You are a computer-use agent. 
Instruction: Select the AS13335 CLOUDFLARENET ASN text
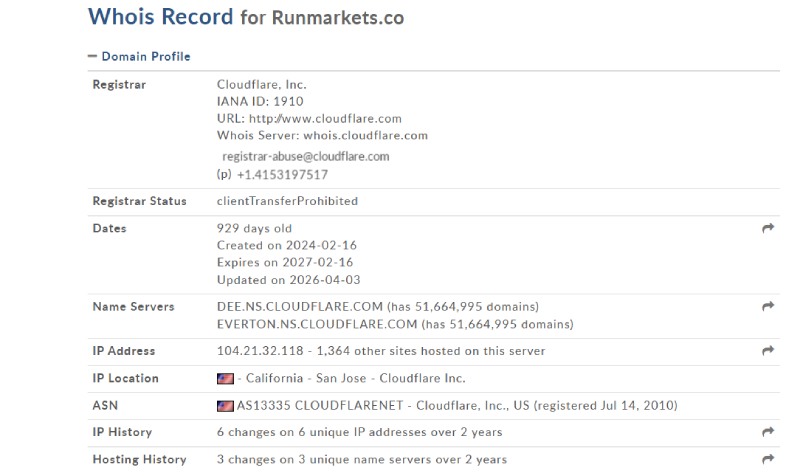pyautogui.click(x=320, y=406)
